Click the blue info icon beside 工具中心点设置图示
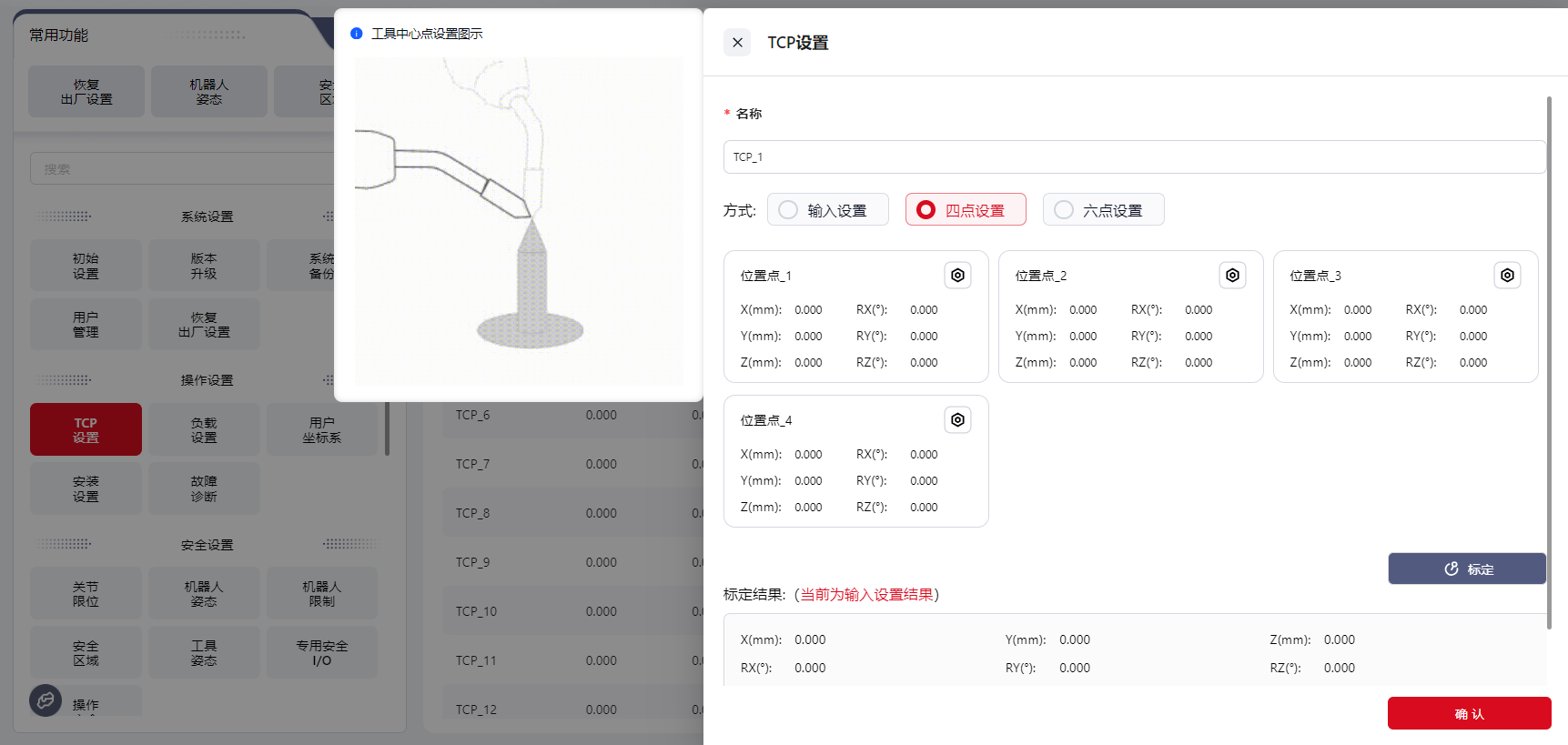This screenshot has height=745, width=1568. click(x=357, y=34)
